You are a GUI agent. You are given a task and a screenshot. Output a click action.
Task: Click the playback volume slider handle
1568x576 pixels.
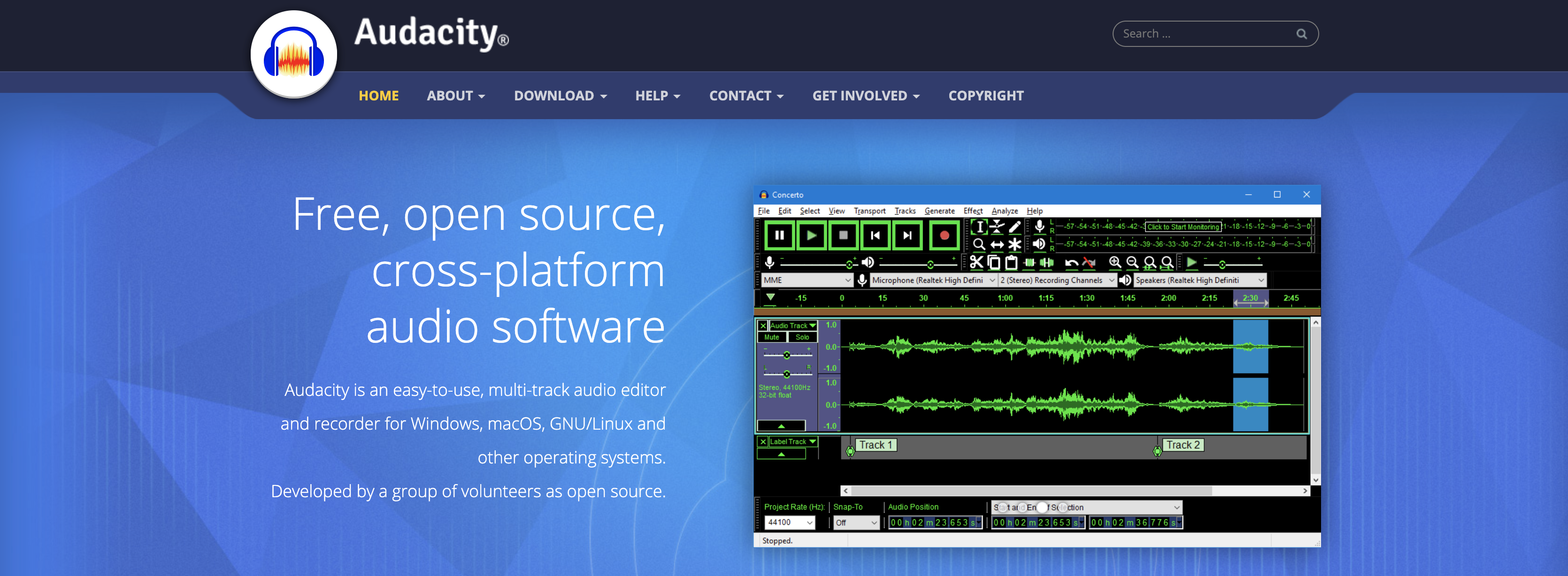[930, 264]
